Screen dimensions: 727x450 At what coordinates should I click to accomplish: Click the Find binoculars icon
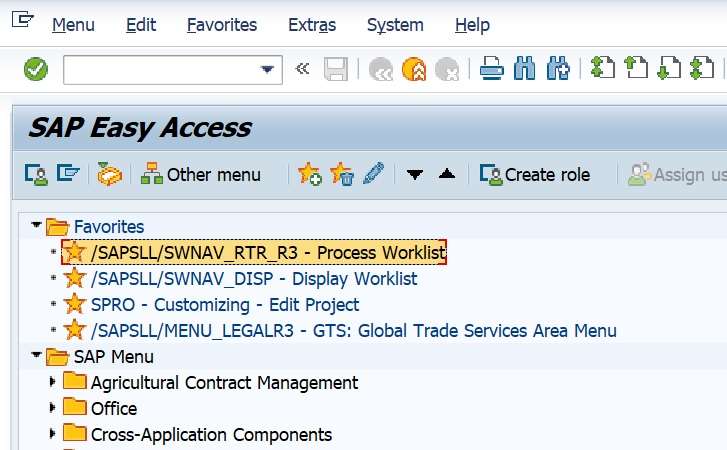[x=524, y=69]
